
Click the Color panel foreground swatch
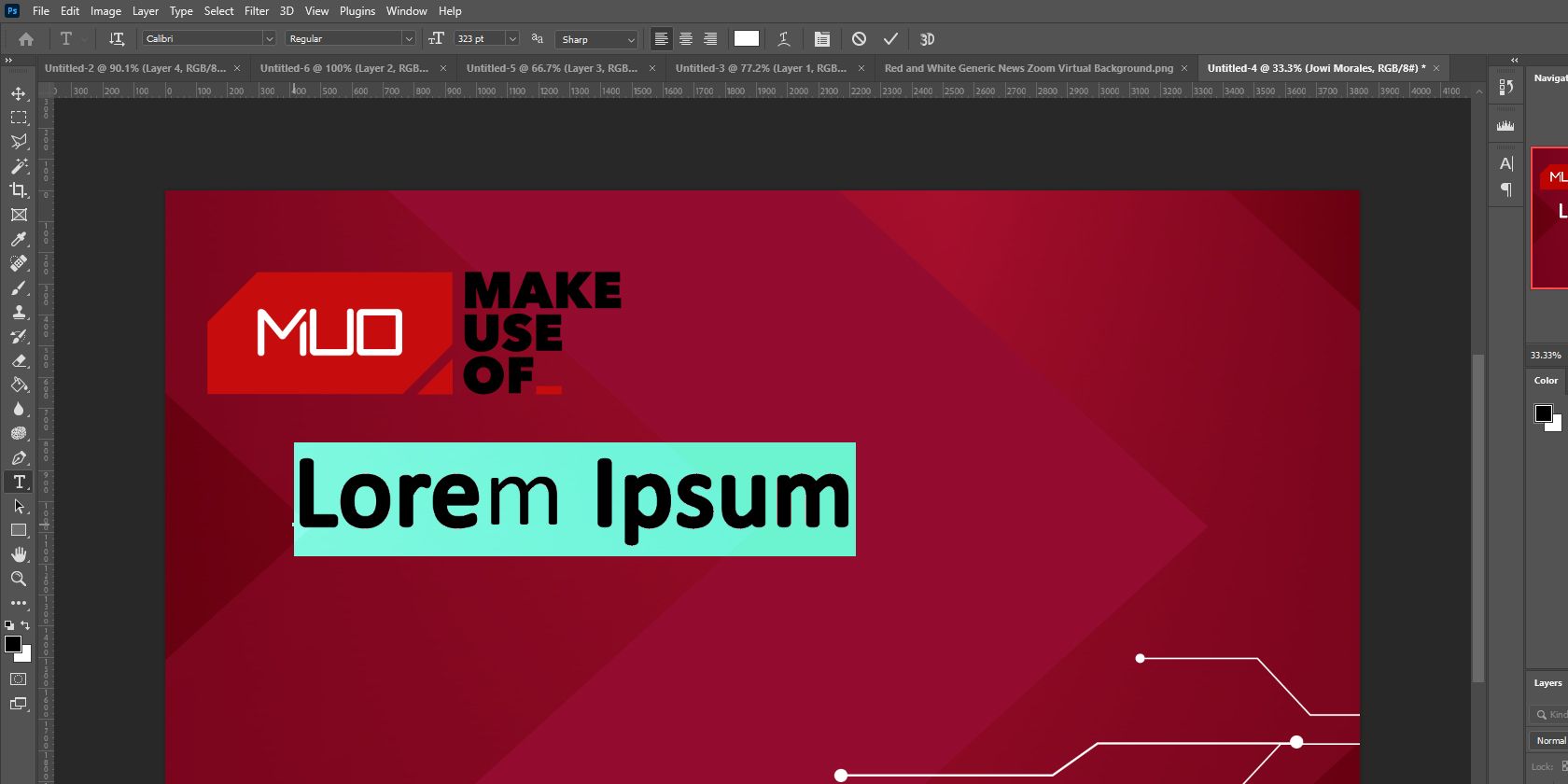pos(1544,413)
